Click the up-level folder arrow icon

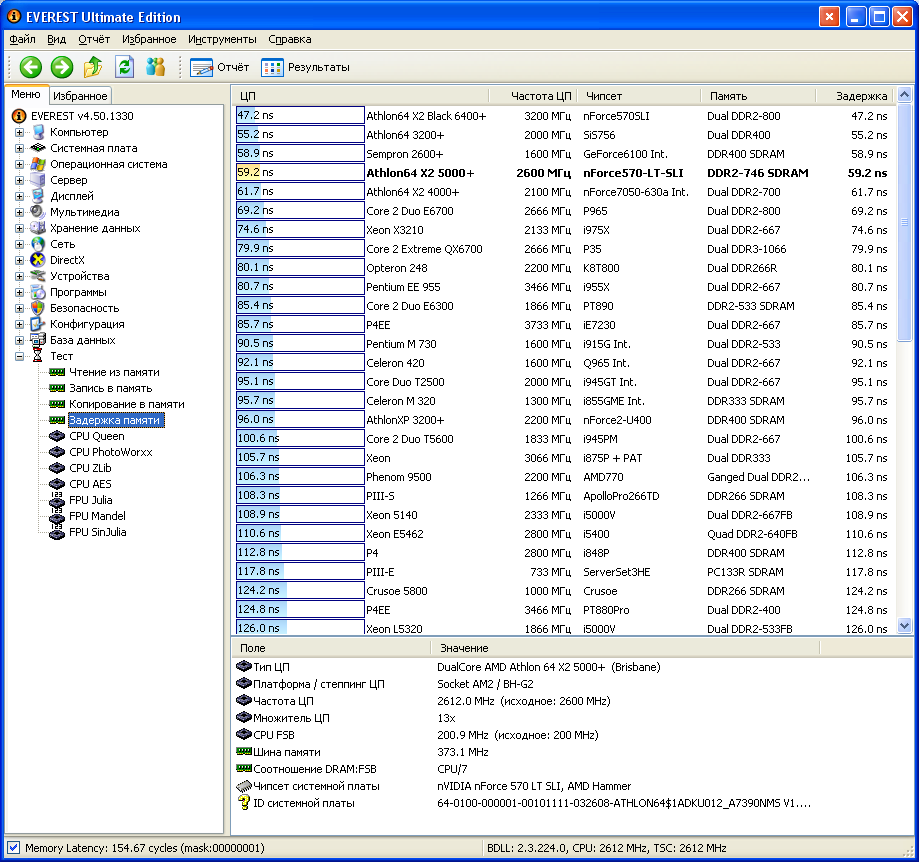[93, 67]
